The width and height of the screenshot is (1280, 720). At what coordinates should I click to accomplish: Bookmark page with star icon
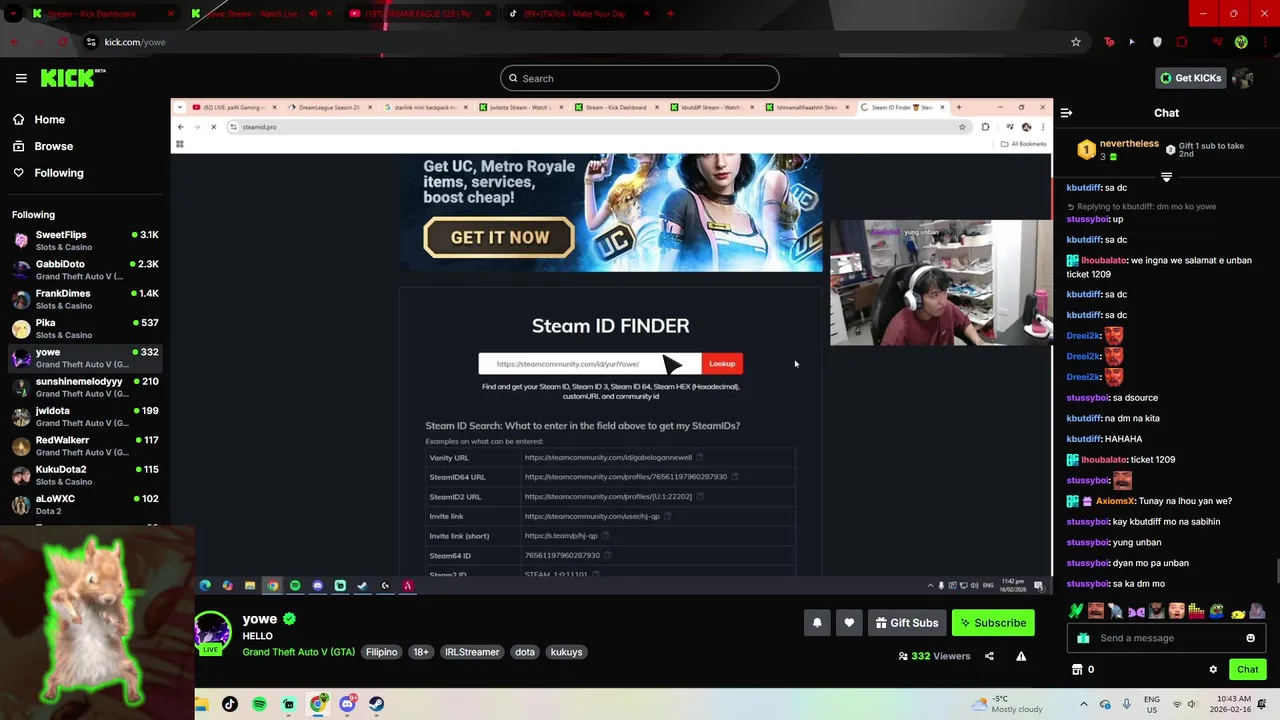coord(1076,42)
